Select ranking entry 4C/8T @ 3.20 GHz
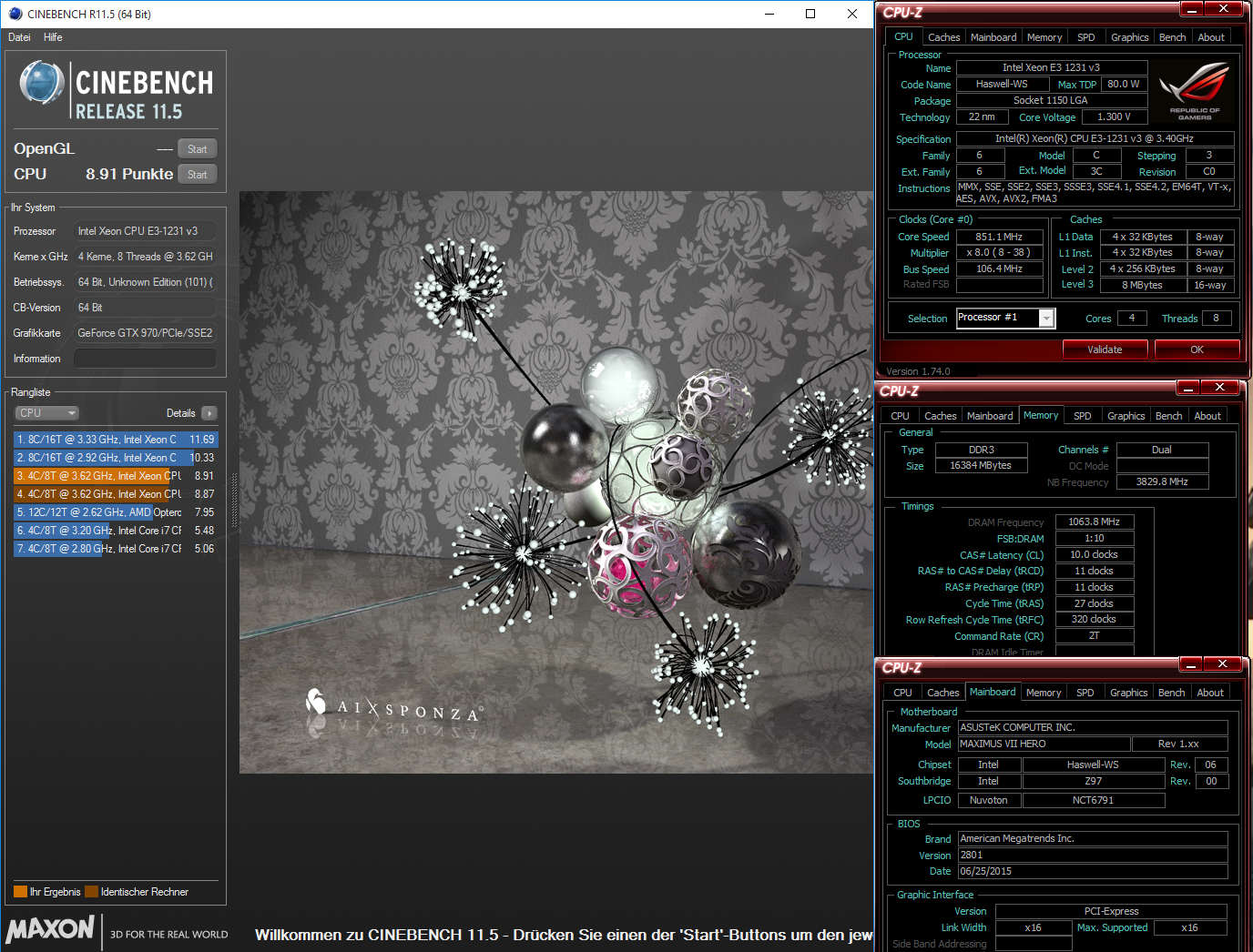 click(116, 531)
